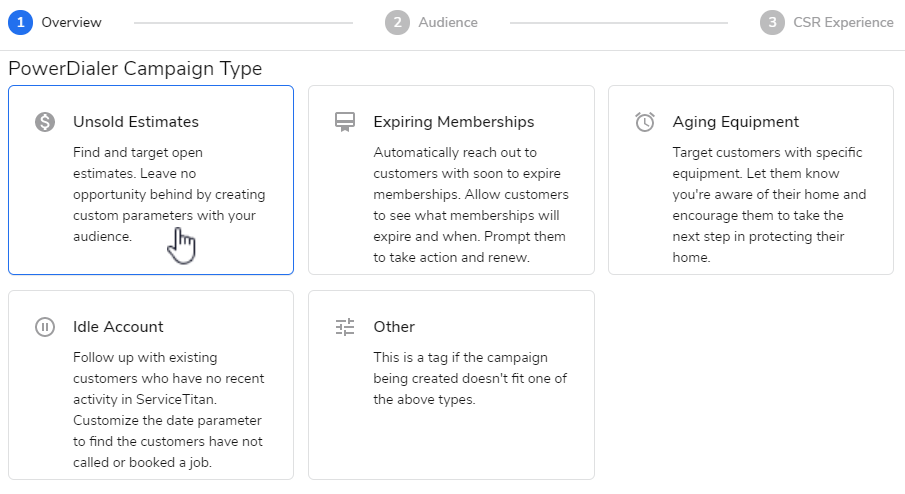Click the step 3 circle icon
This screenshot has height=494, width=905.
771,22
